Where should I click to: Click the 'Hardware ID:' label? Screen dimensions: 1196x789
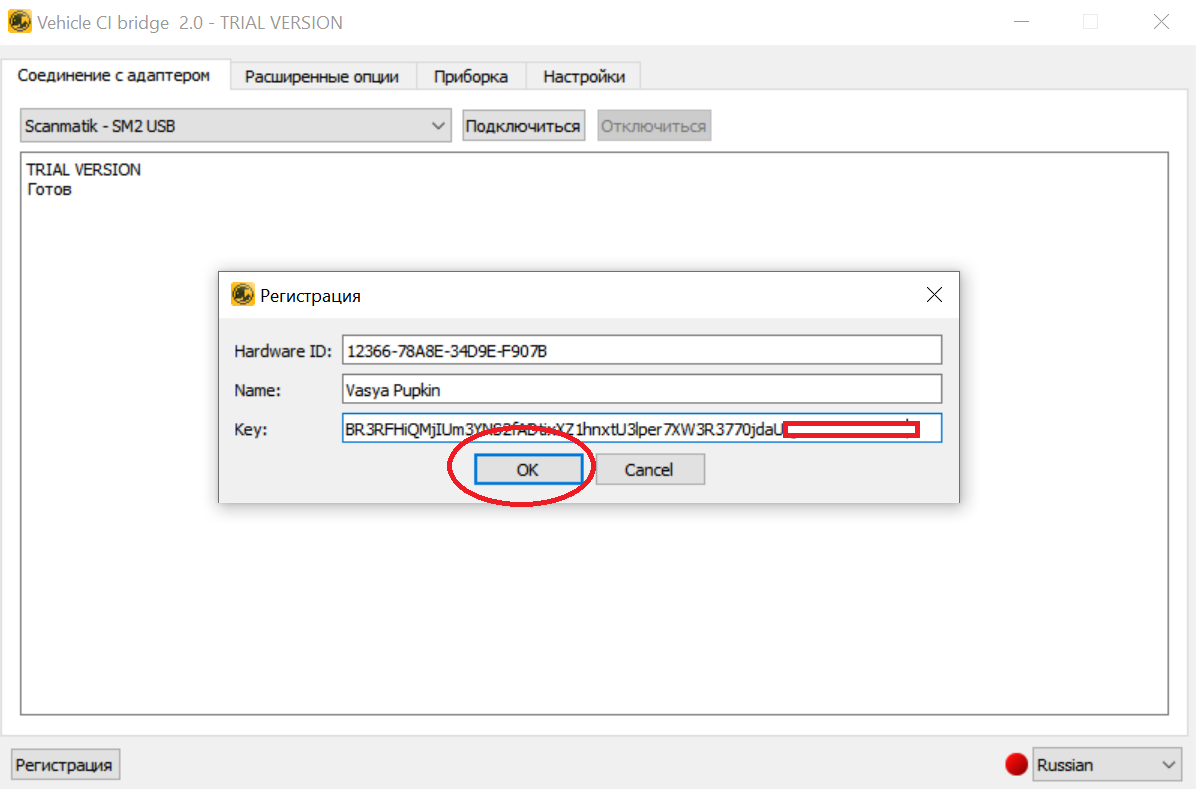pos(283,351)
